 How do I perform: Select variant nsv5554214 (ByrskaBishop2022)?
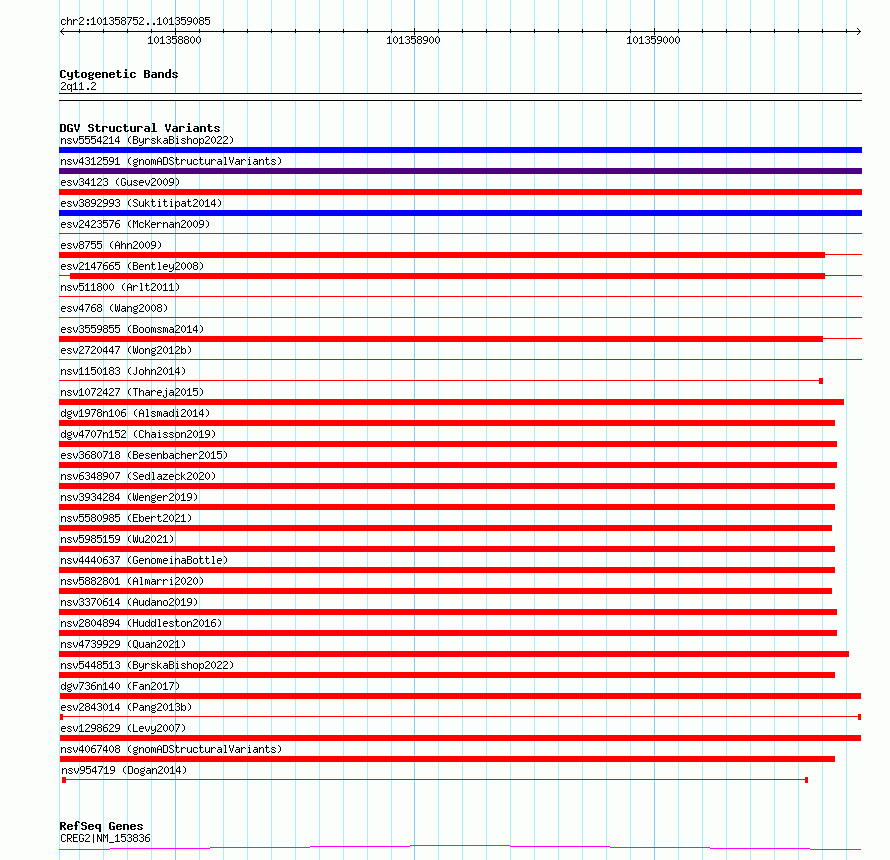147,140
